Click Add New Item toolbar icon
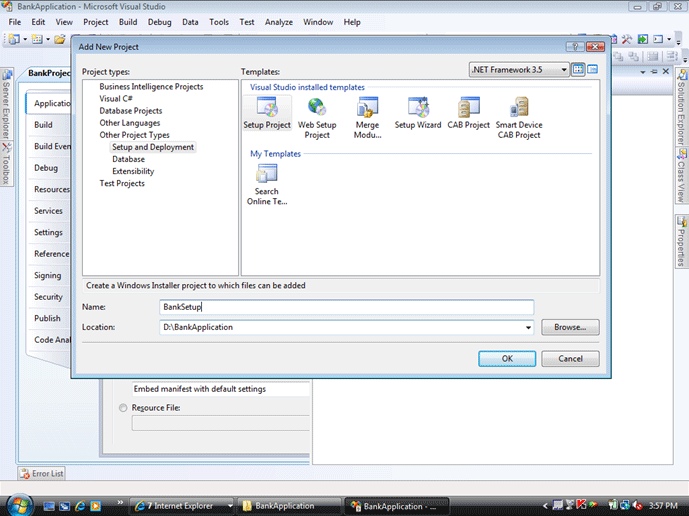Screen dimensions: 689x516 37,39
